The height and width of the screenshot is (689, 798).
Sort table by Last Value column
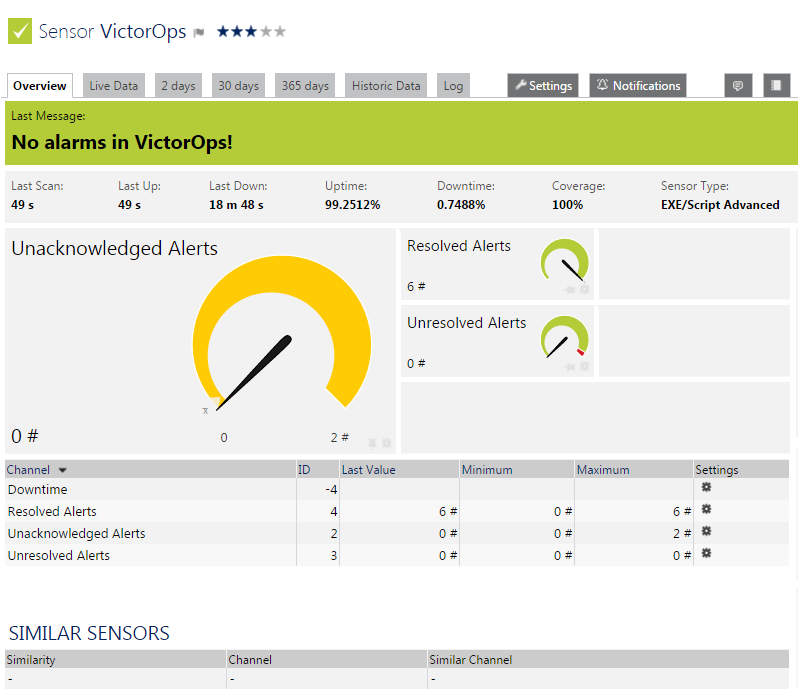(x=368, y=470)
